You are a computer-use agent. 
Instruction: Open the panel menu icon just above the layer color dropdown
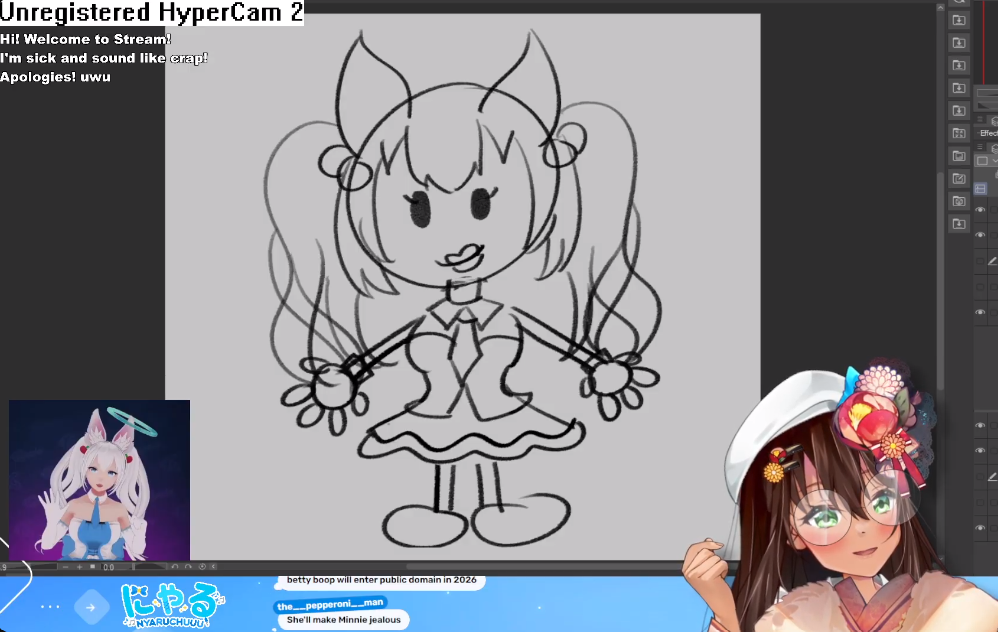pos(980,146)
